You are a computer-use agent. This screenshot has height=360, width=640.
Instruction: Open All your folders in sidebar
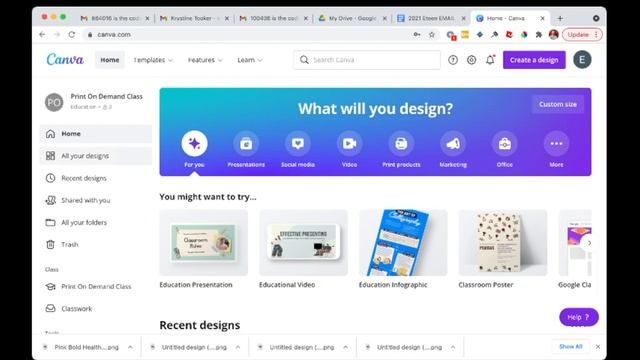pyautogui.click(x=96, y=222)
